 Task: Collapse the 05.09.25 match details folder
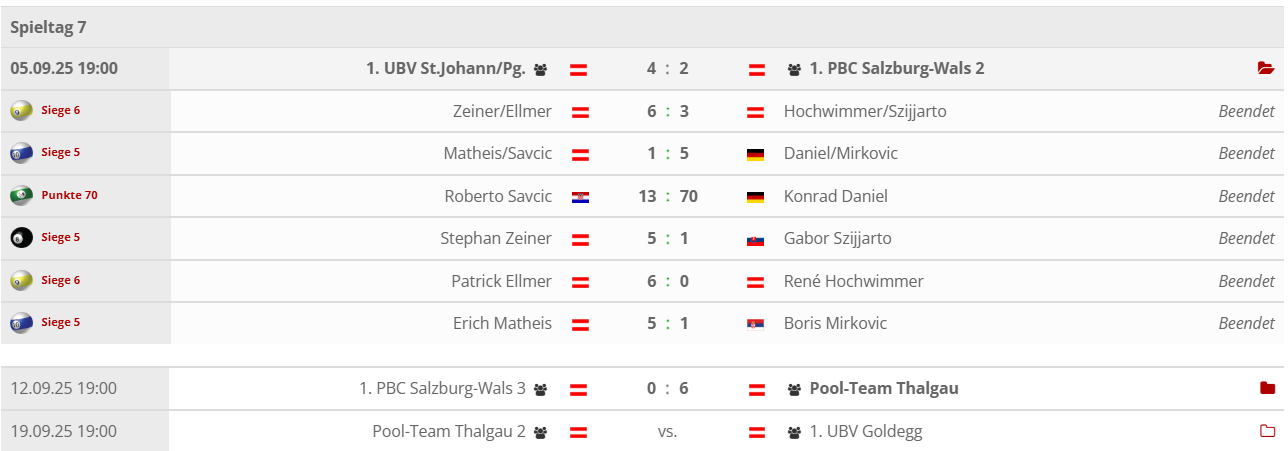[x=1266, y=69]
